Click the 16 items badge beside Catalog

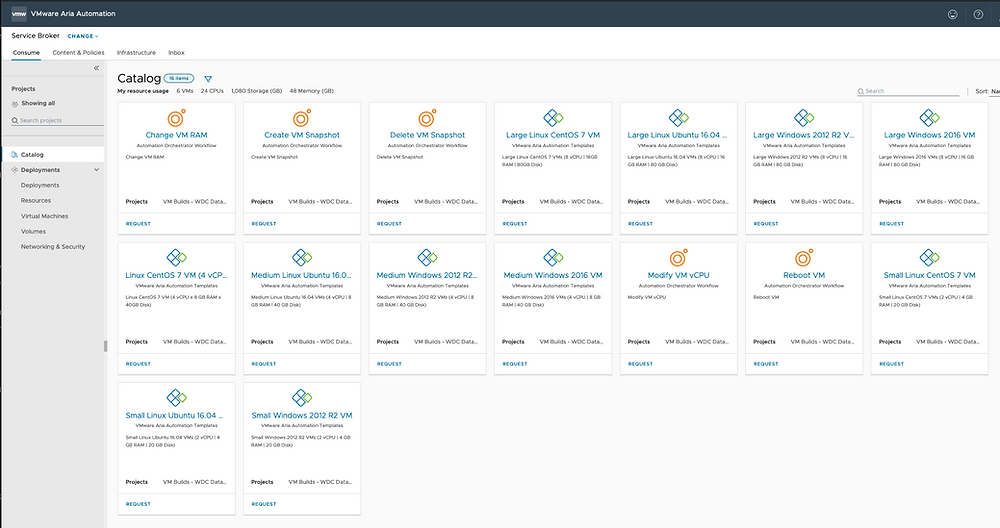pos(179,78)
